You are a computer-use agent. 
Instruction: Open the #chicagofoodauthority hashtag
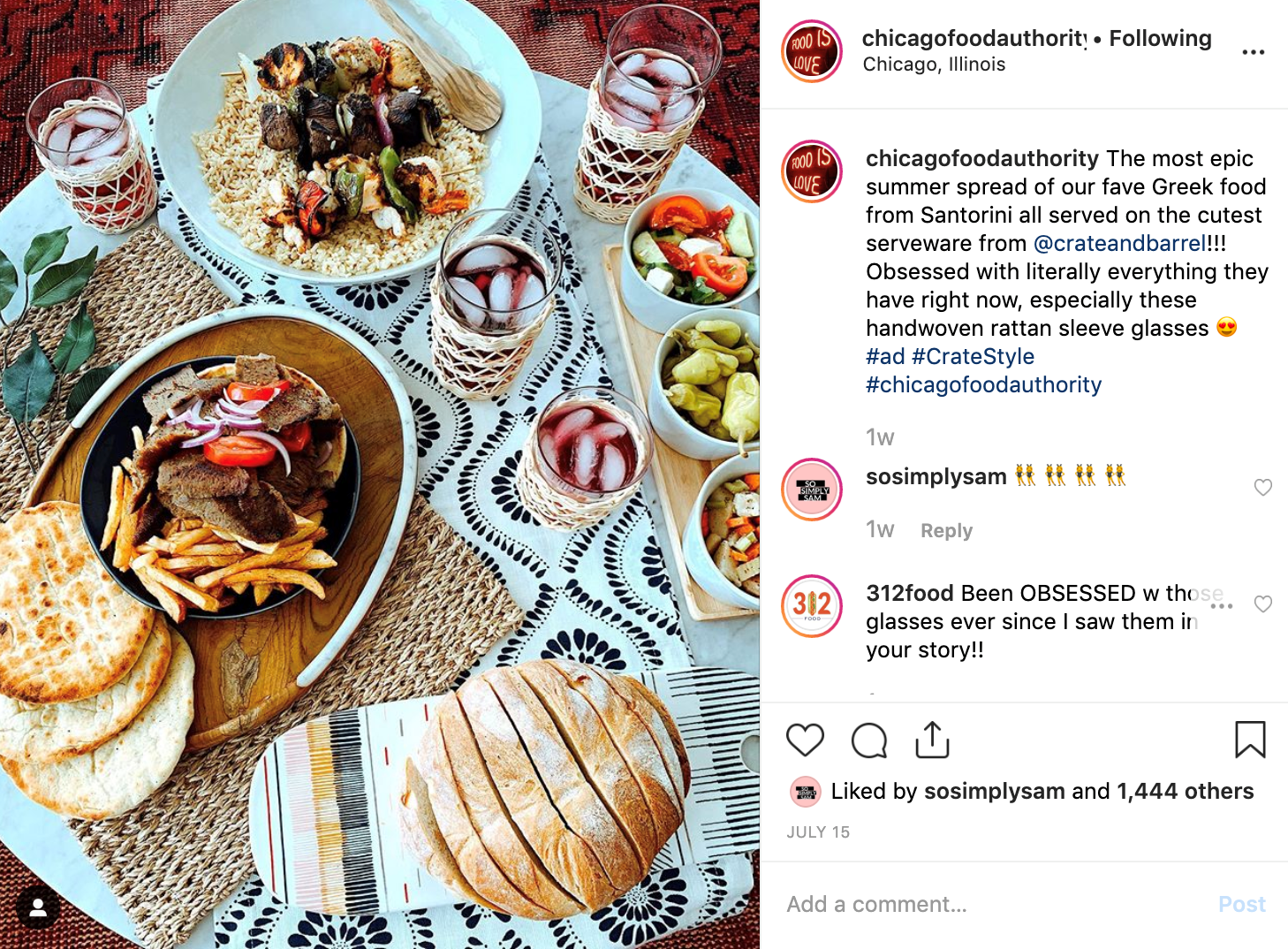(x=983, y=384)
